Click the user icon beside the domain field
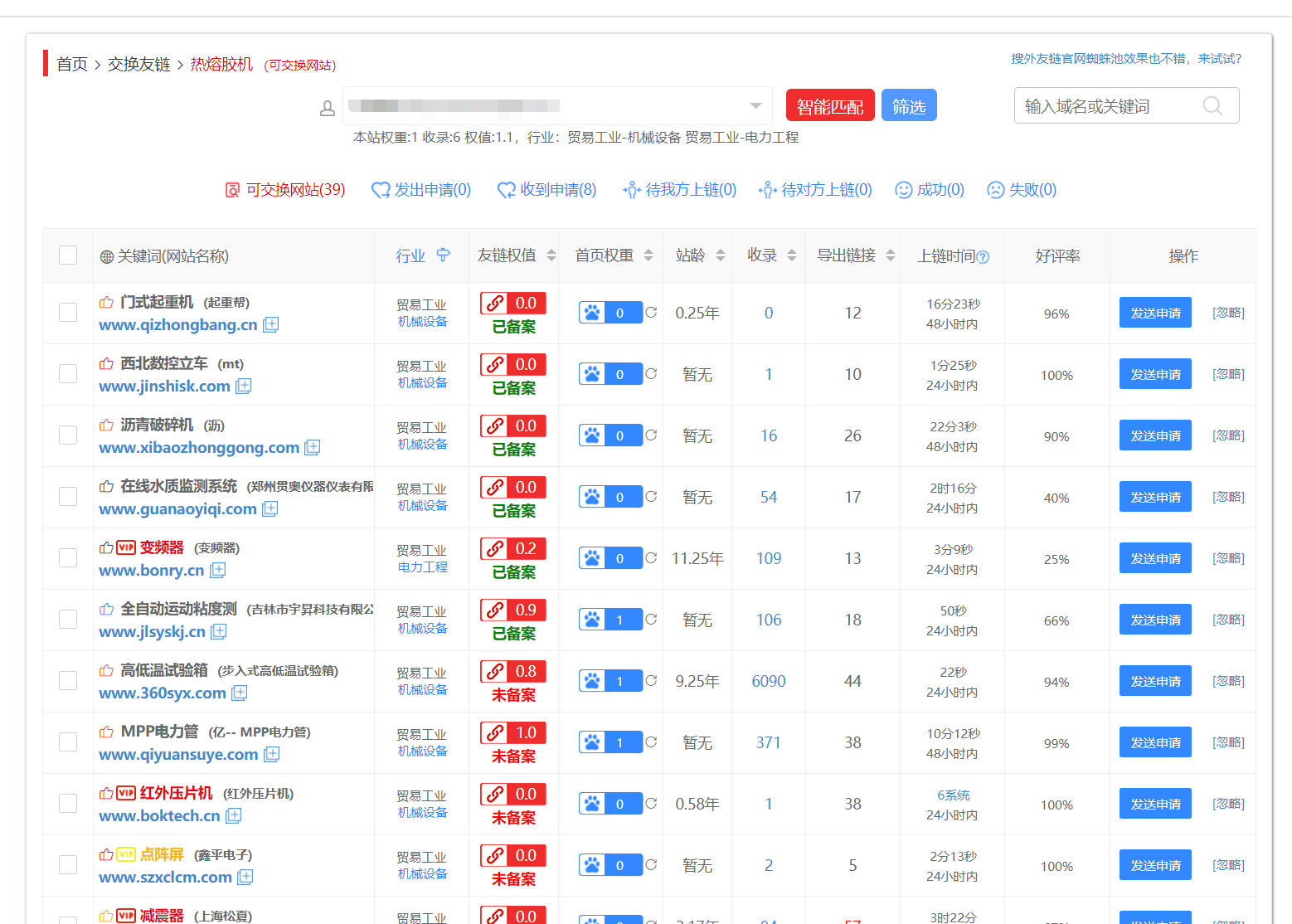1292x924 pixels. coord(328,107)
